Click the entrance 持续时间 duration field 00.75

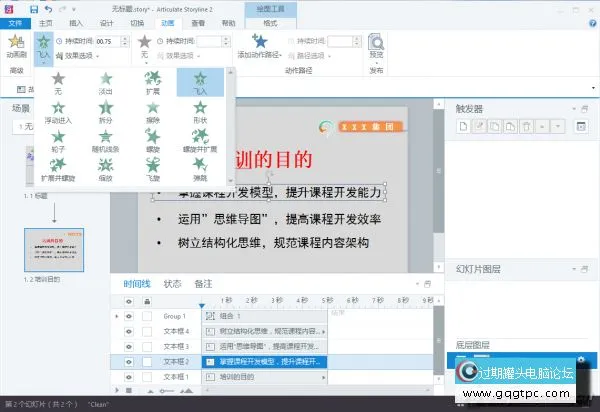108,41
